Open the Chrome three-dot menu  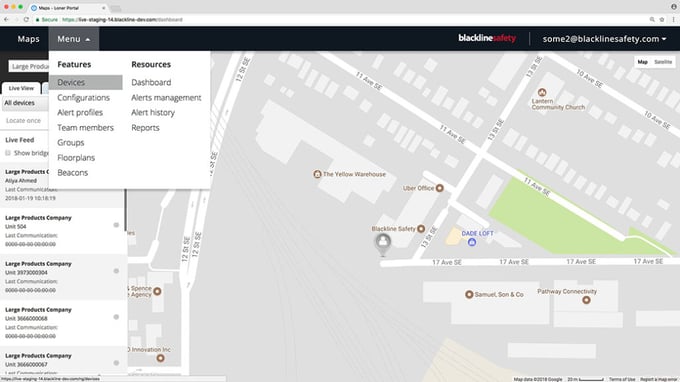click(673, 20)
